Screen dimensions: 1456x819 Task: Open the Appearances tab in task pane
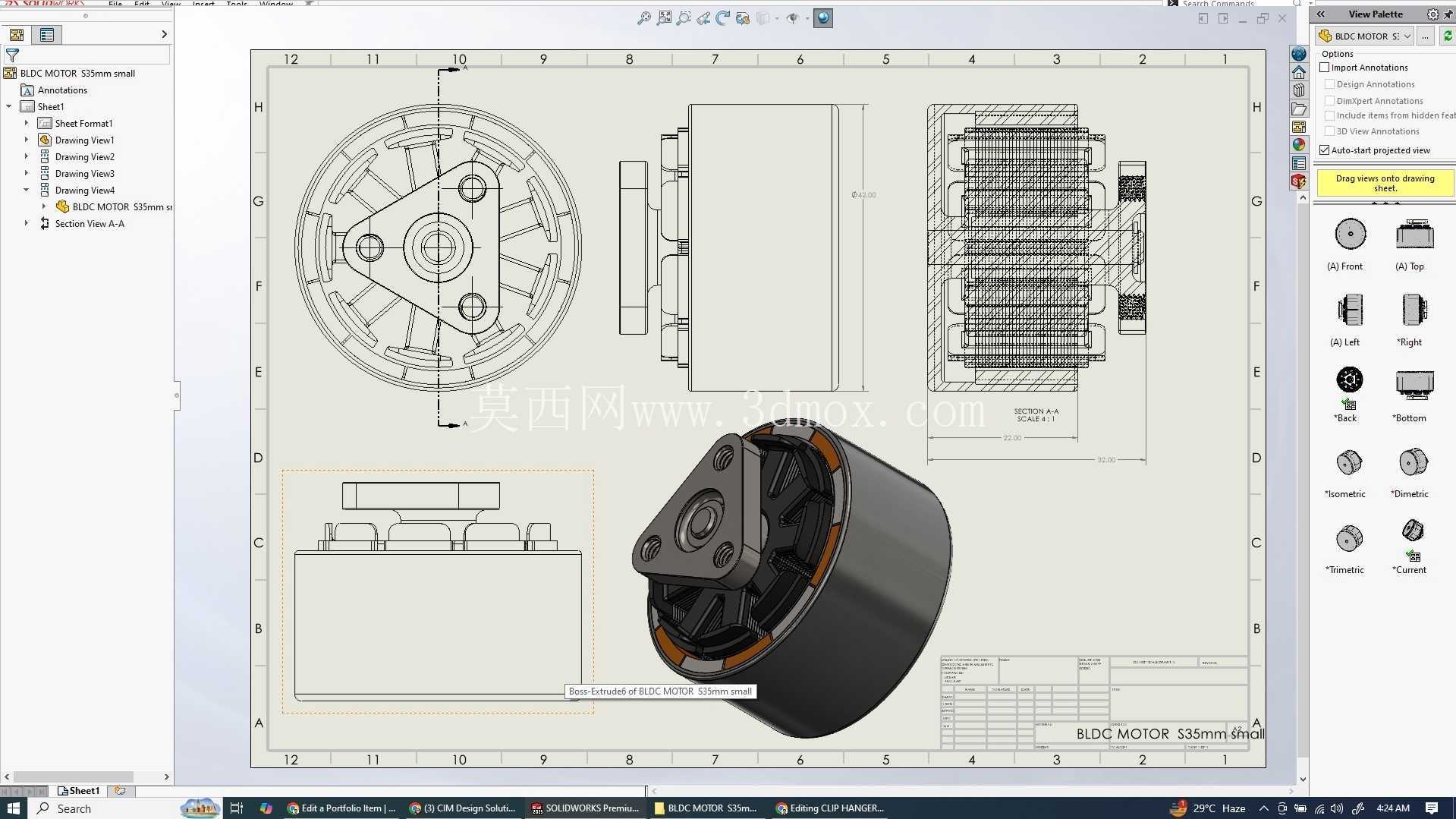[1299, 145]
